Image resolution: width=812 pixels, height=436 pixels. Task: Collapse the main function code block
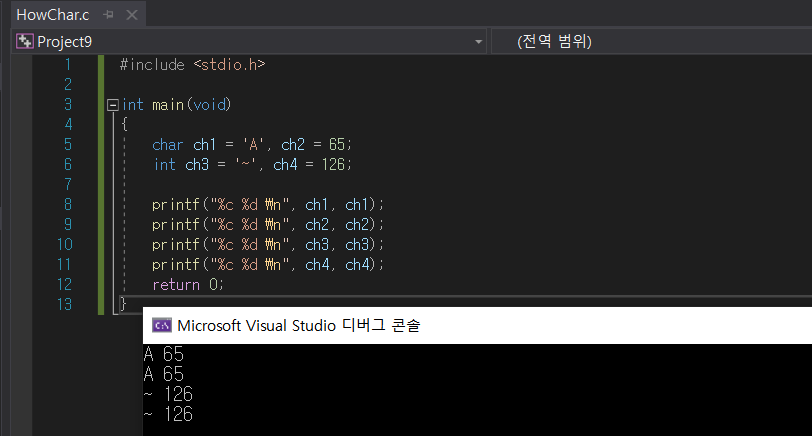coord(112,105)
